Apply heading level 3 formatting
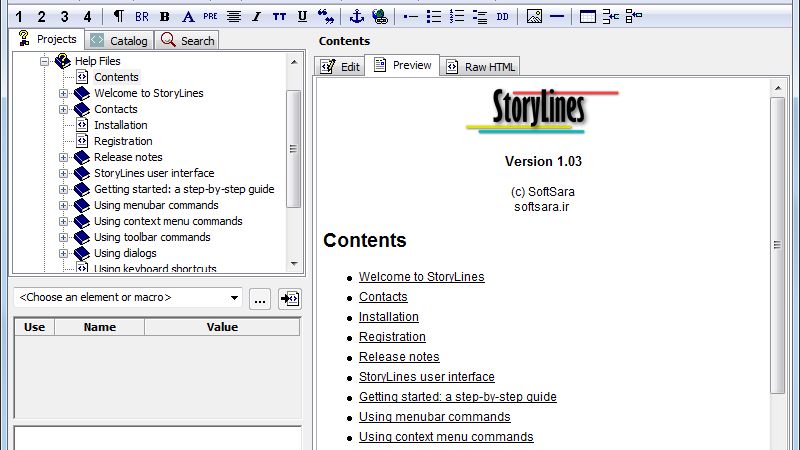The height and width of the screenshot is (450, 800). click(65, 17)
